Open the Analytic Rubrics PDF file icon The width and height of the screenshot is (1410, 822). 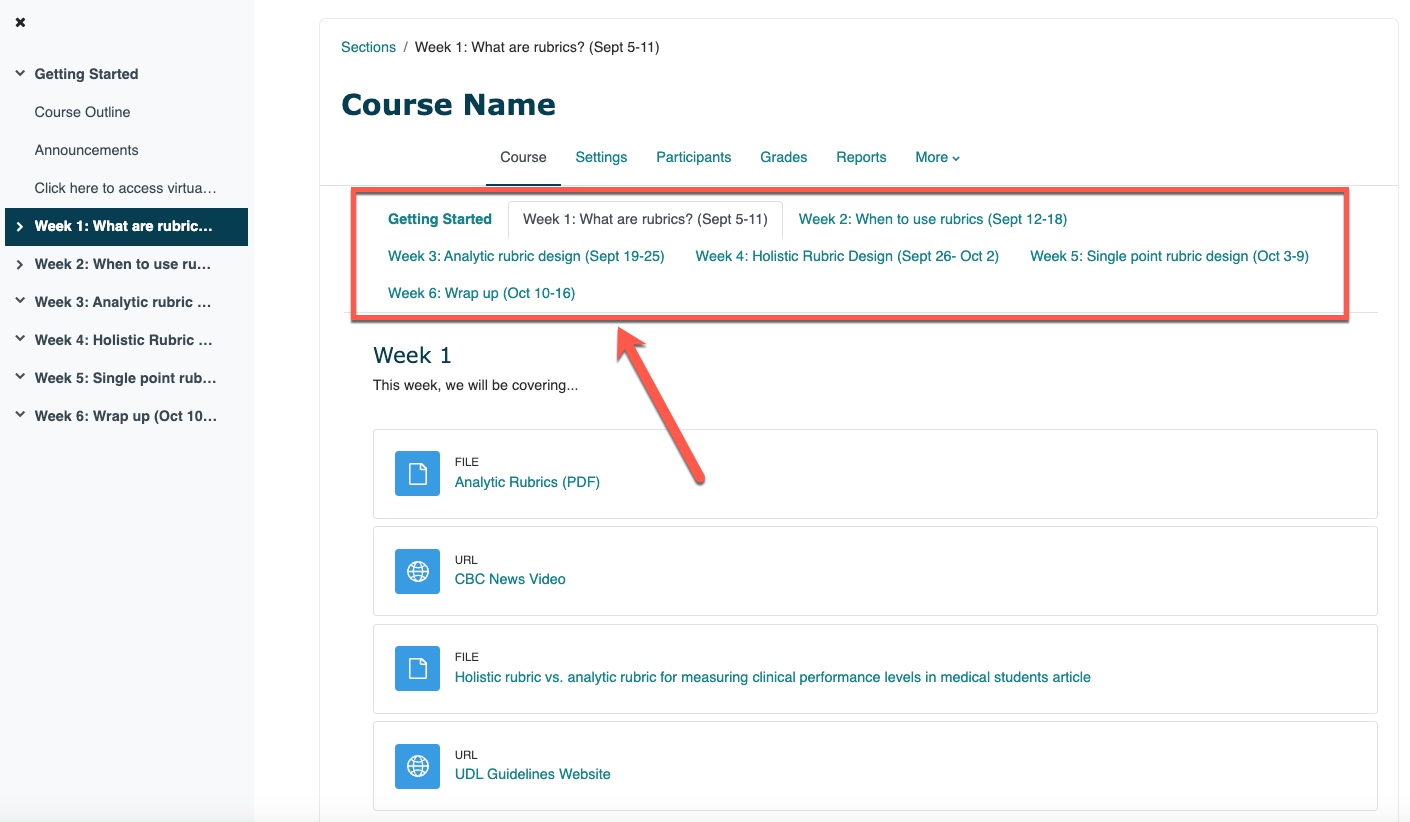[417, 473]
